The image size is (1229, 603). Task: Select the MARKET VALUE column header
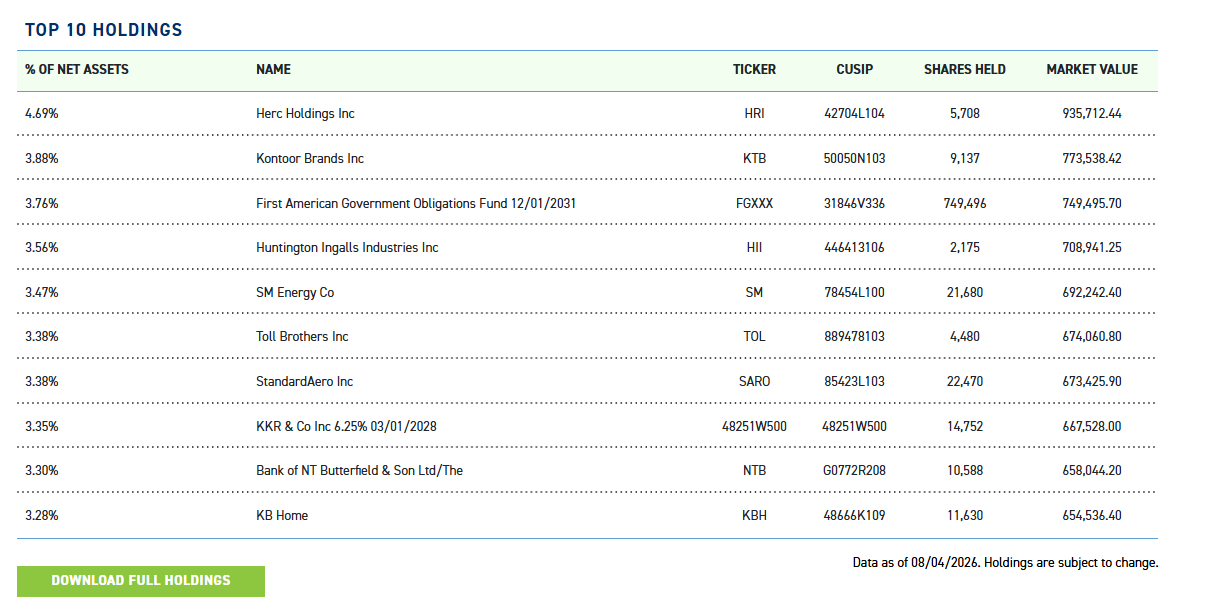[x=1092, y=70]
